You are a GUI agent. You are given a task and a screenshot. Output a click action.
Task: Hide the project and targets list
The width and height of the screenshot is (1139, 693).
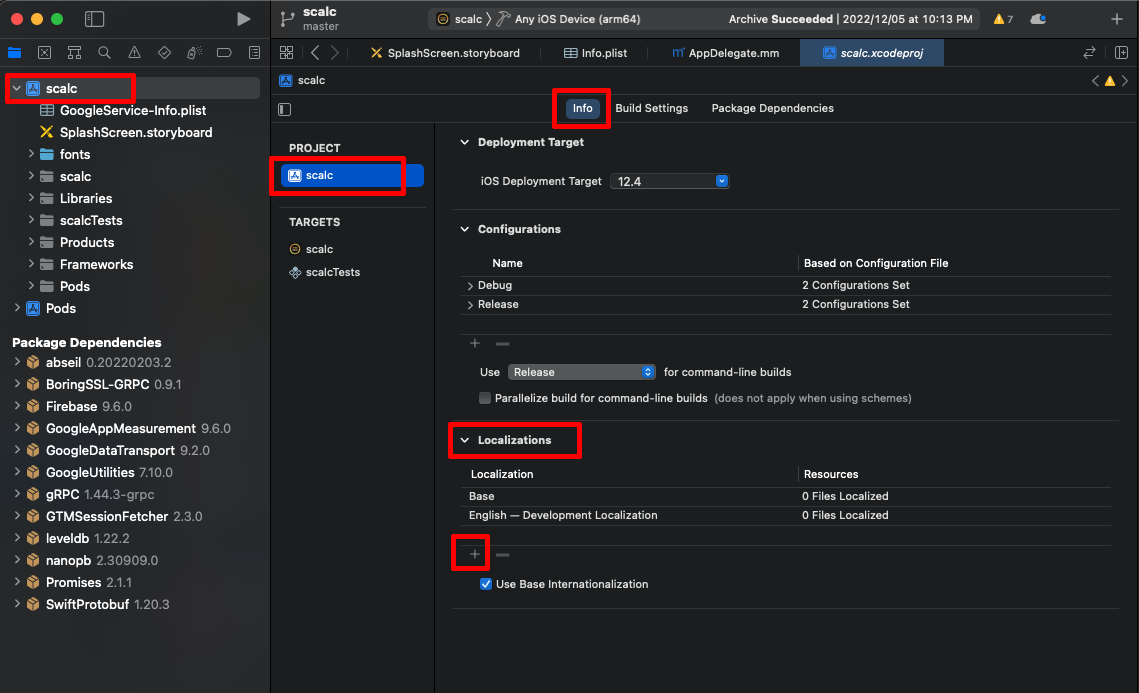[285, 109]
